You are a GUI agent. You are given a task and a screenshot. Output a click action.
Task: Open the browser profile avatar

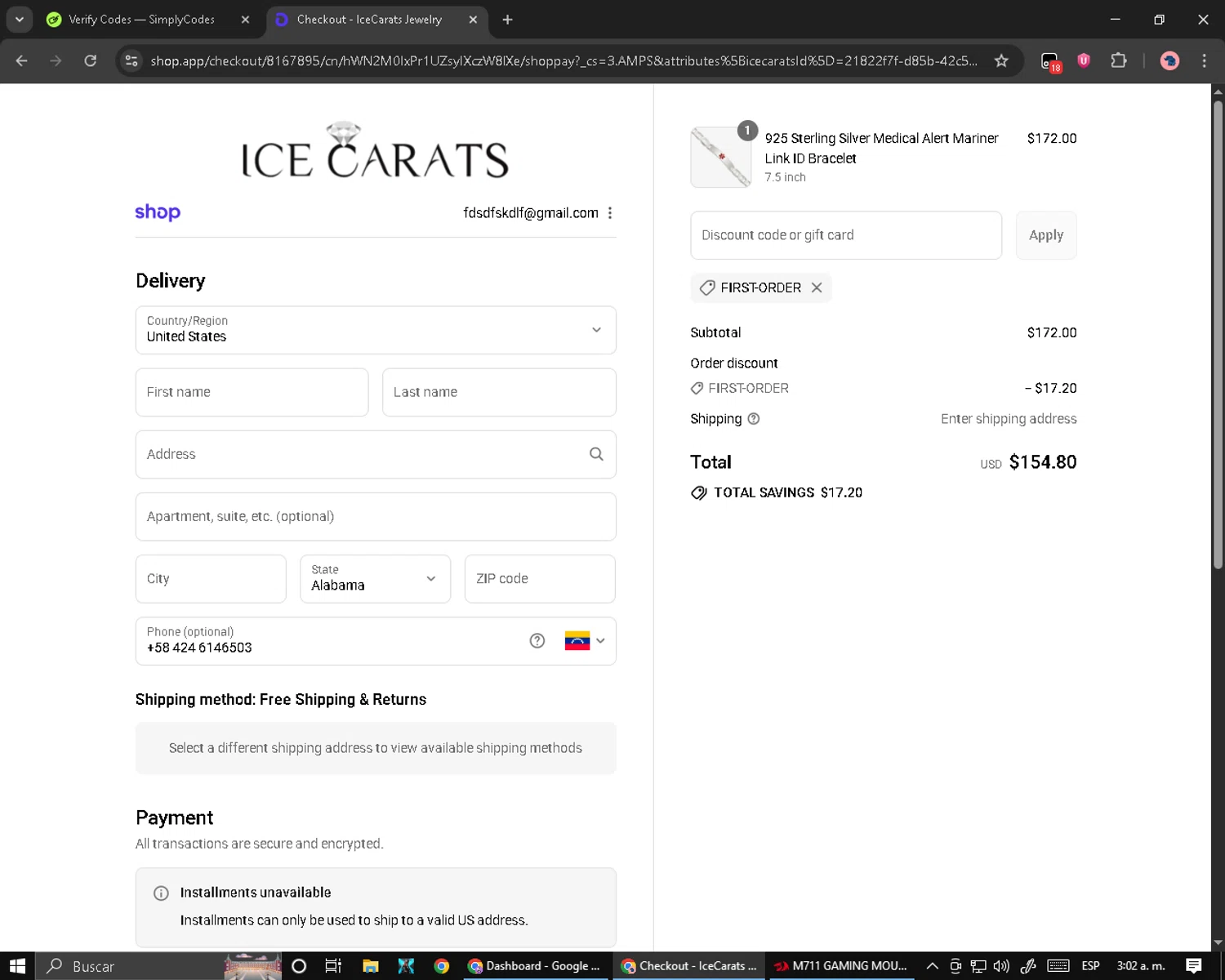(x=1169, y=60)
